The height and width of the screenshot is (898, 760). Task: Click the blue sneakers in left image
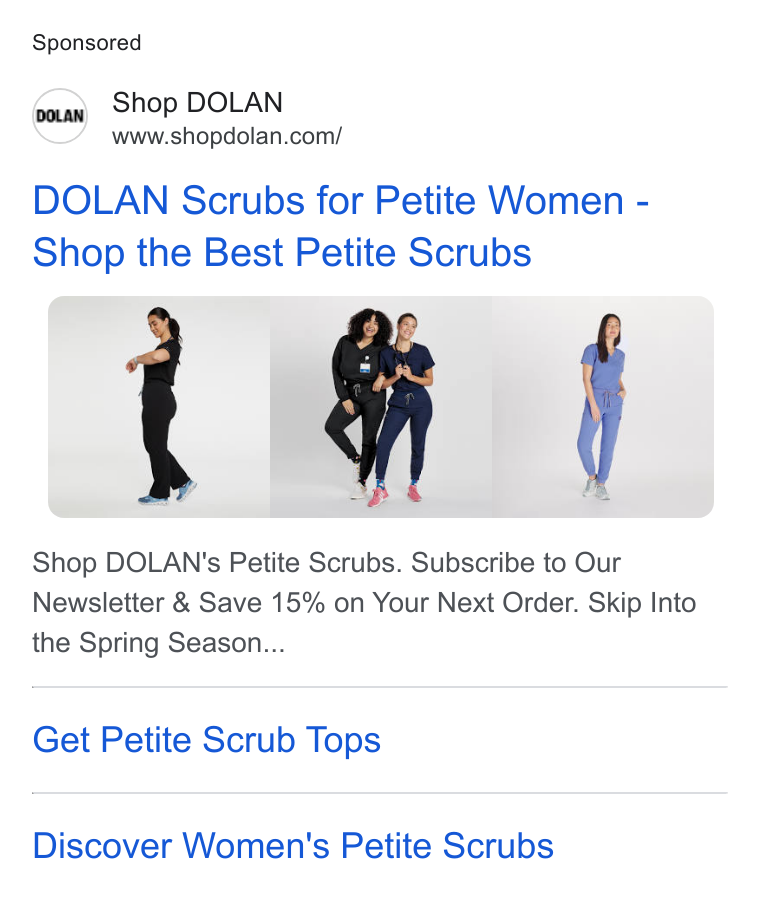pyautogui.click(x=168, y=494)
